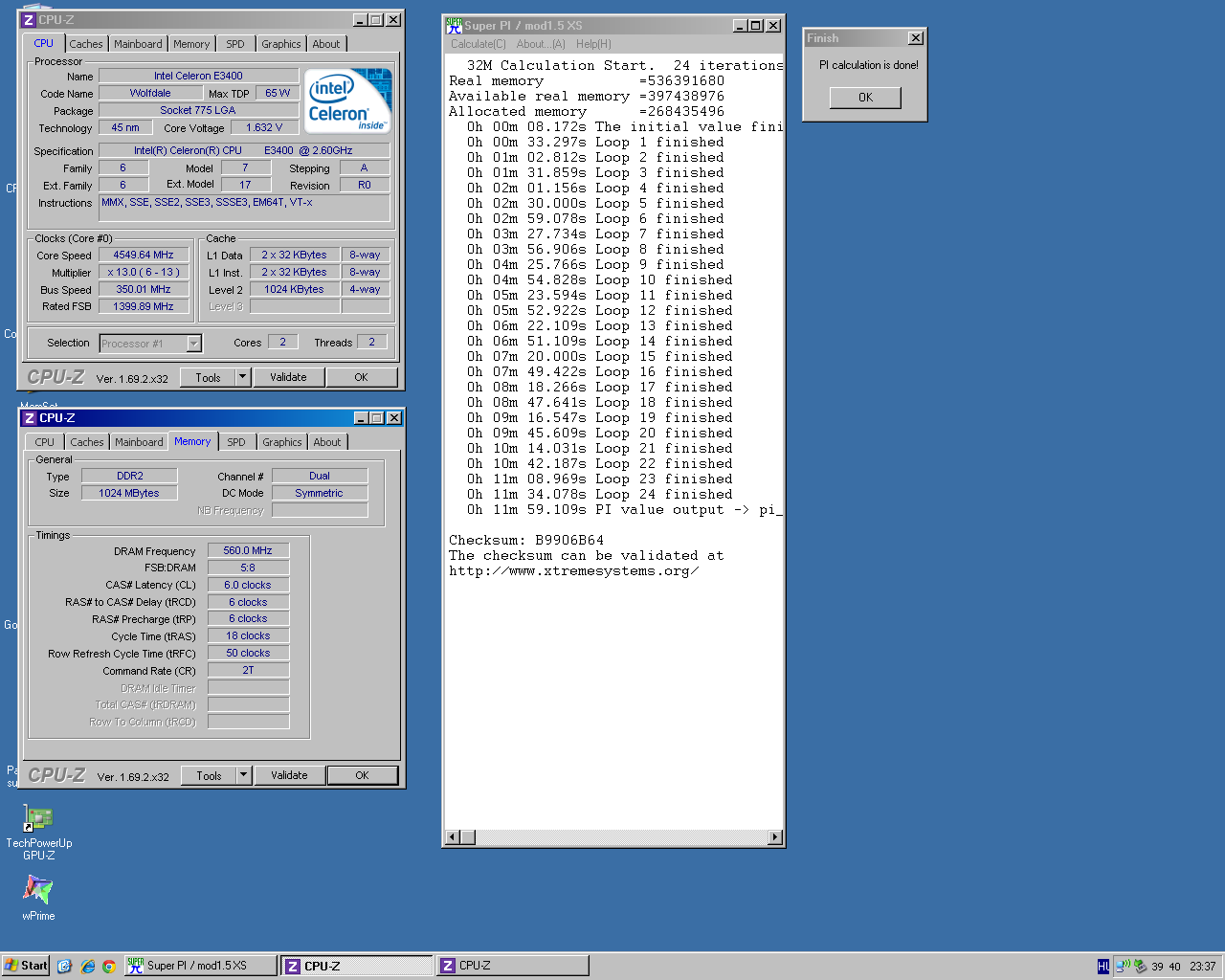
Task: Click the Command Rate value 2T
Action: point(248,670)
